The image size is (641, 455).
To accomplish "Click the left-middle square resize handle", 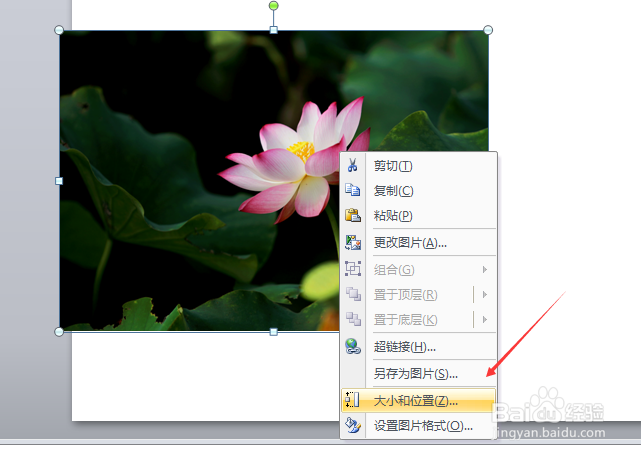I will coord(59,181).
